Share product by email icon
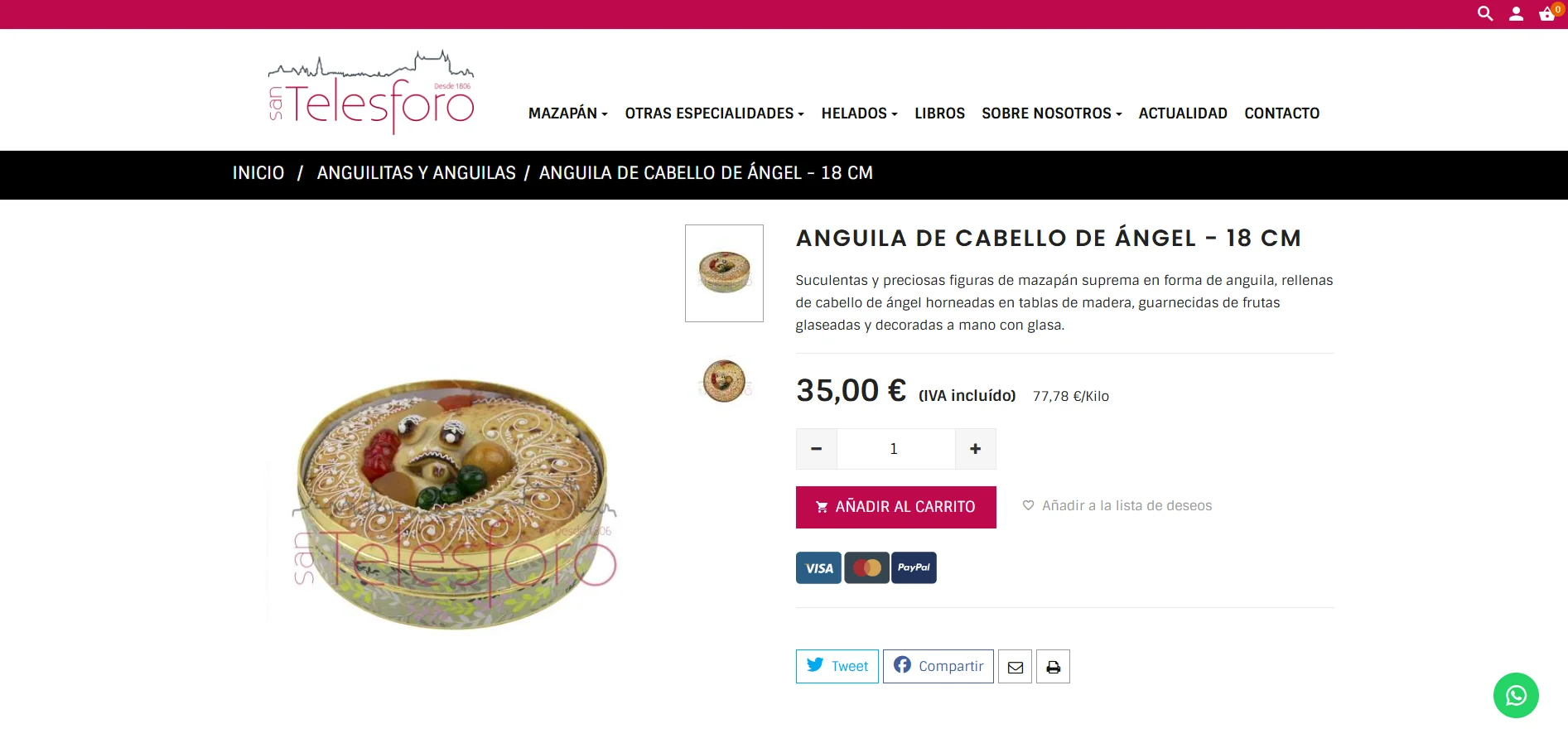 click(x=1016, y=667)
